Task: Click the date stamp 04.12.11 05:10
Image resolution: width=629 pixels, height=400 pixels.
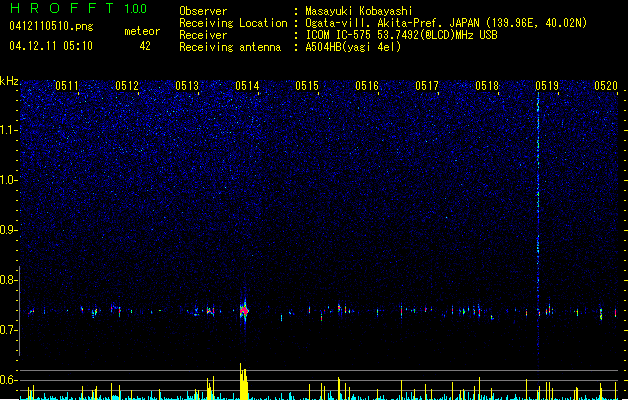Action: [x=51, y=46]
